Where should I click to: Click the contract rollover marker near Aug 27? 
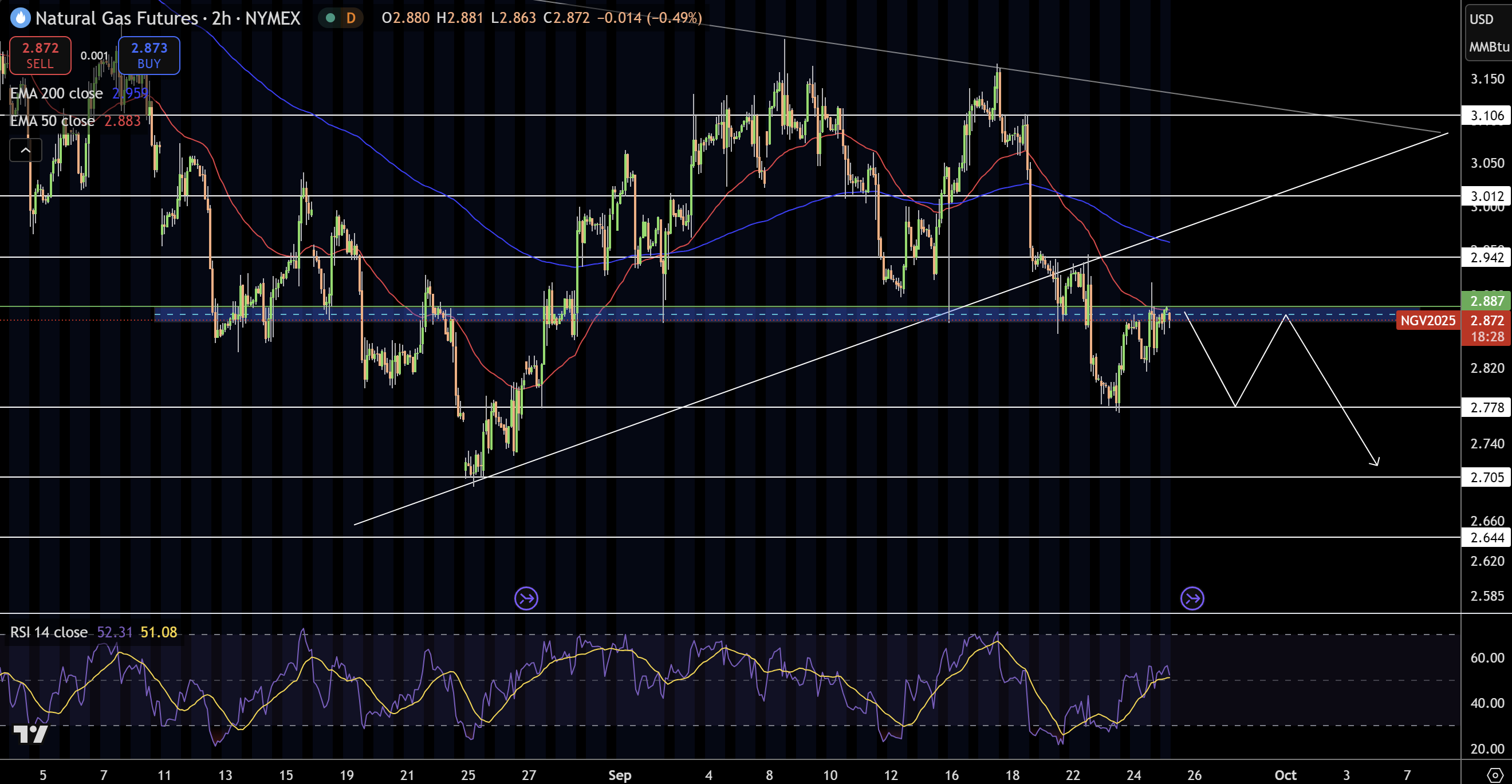(x=526, y=598)
